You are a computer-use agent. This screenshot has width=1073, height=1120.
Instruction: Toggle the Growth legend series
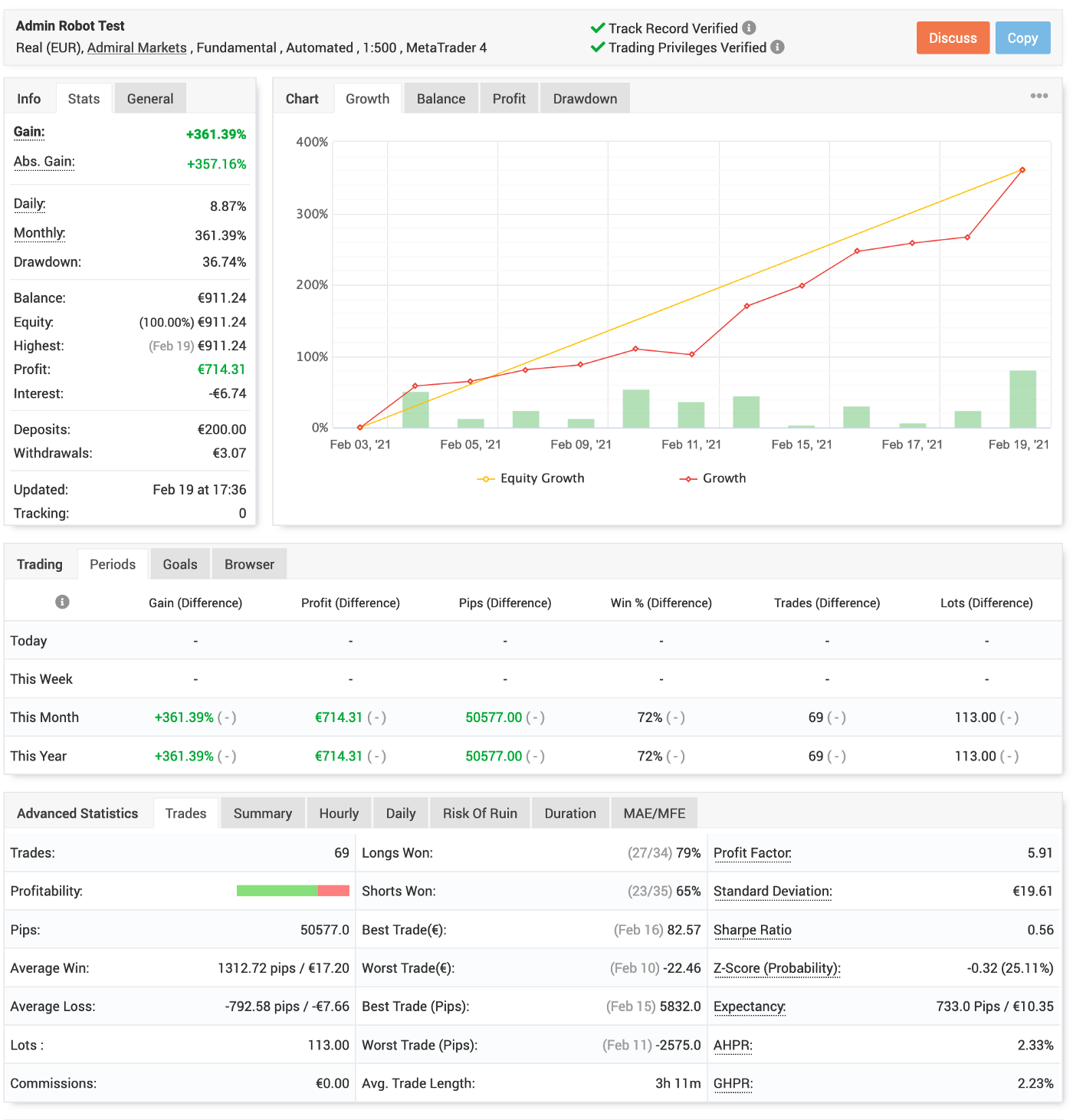712,478
